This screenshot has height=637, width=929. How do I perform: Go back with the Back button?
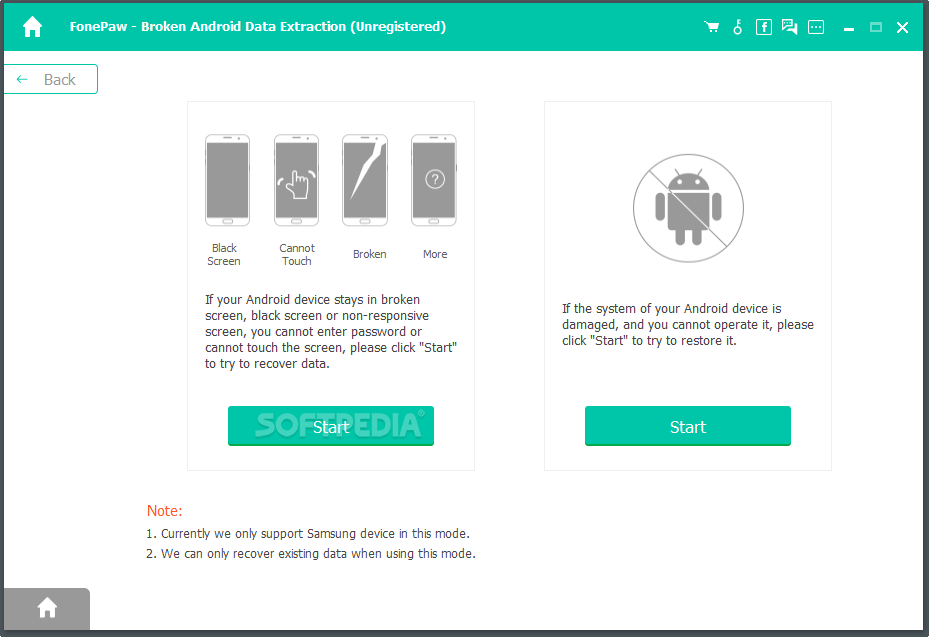(x=50, y=79)
